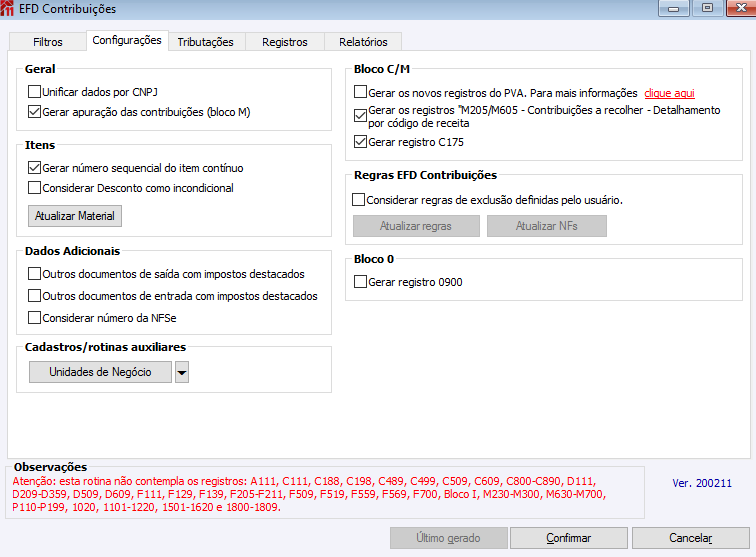The width and height of the screenshot is (756, 557).
Task: Check Considerar número da NFSe
Action: click(34, 318)
